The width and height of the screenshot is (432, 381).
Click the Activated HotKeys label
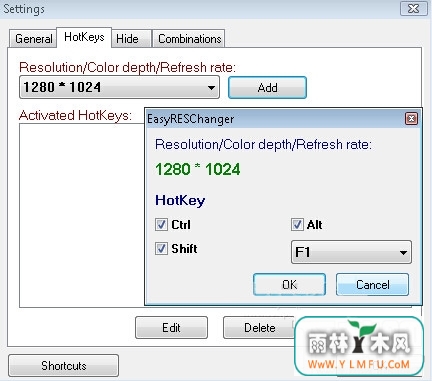75,115
